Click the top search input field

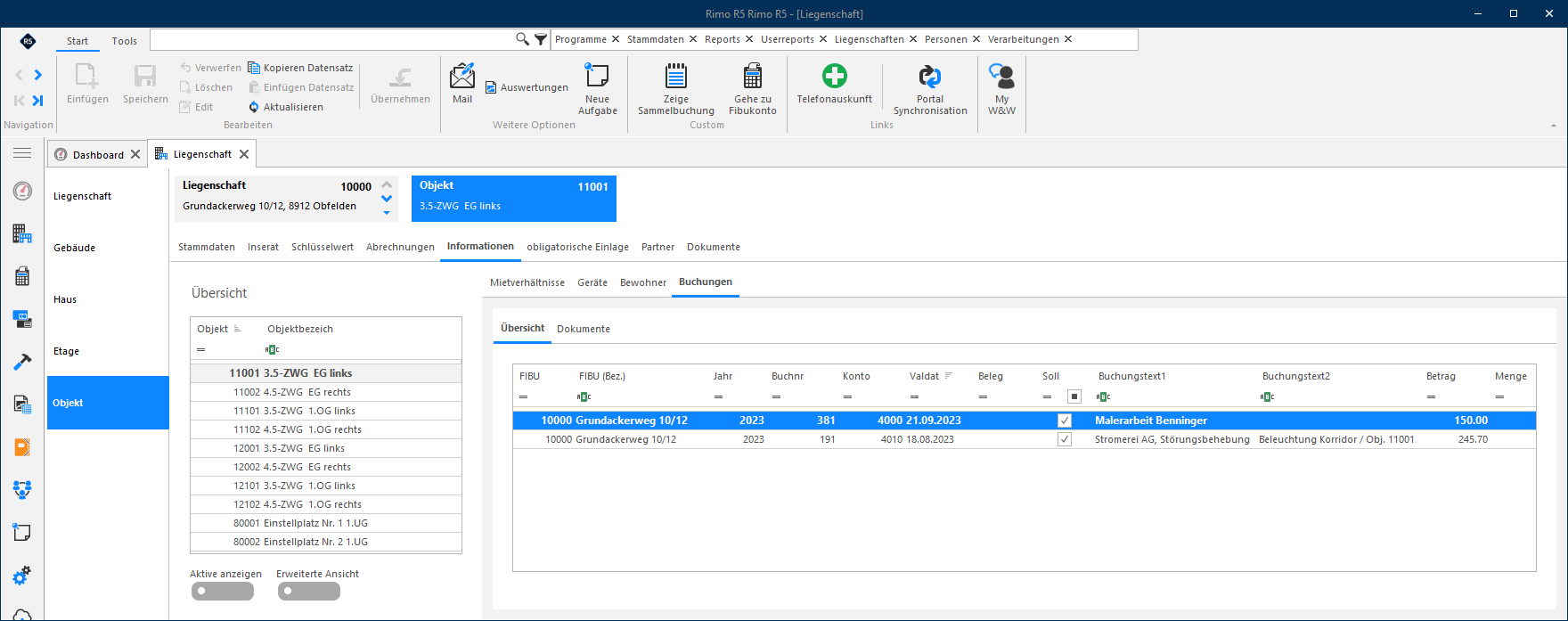[x=332, y=39]
